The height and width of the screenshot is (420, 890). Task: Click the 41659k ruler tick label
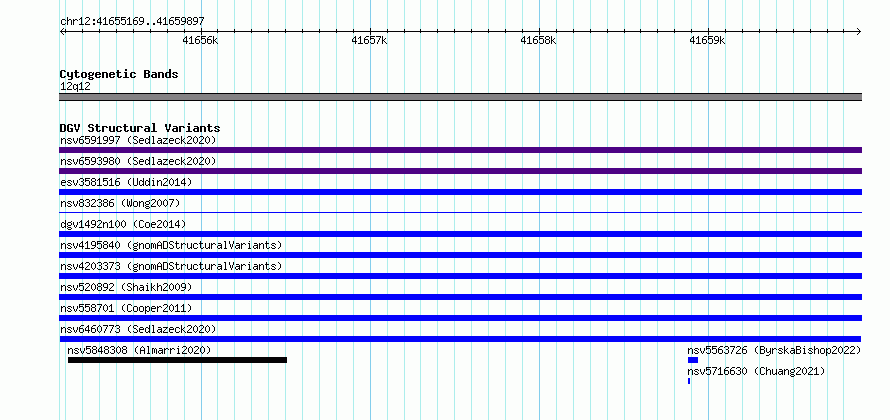pos(707,40)
